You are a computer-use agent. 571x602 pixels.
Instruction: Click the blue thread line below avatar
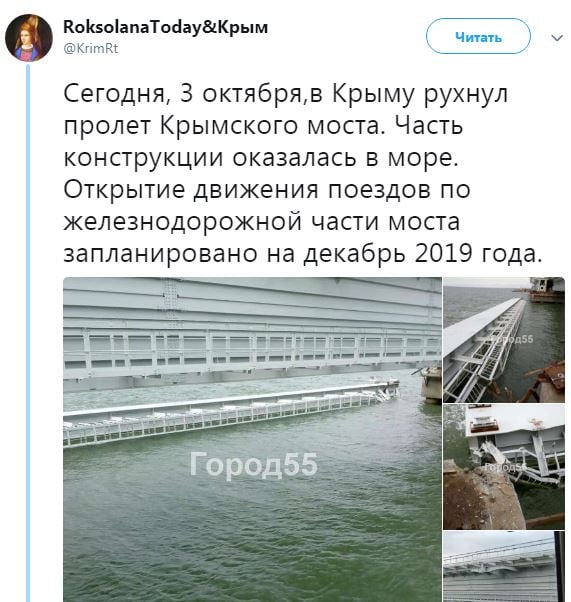click(28, 332)
